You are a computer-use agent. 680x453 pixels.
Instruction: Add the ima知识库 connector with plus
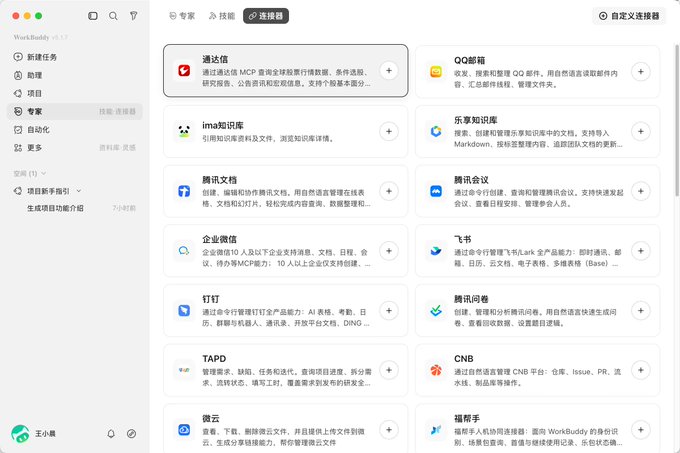[389, 131]
